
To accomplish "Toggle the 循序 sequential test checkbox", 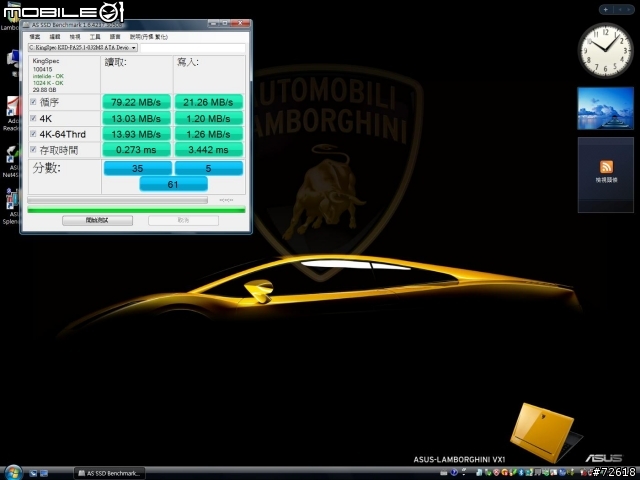I will (33, 102).
